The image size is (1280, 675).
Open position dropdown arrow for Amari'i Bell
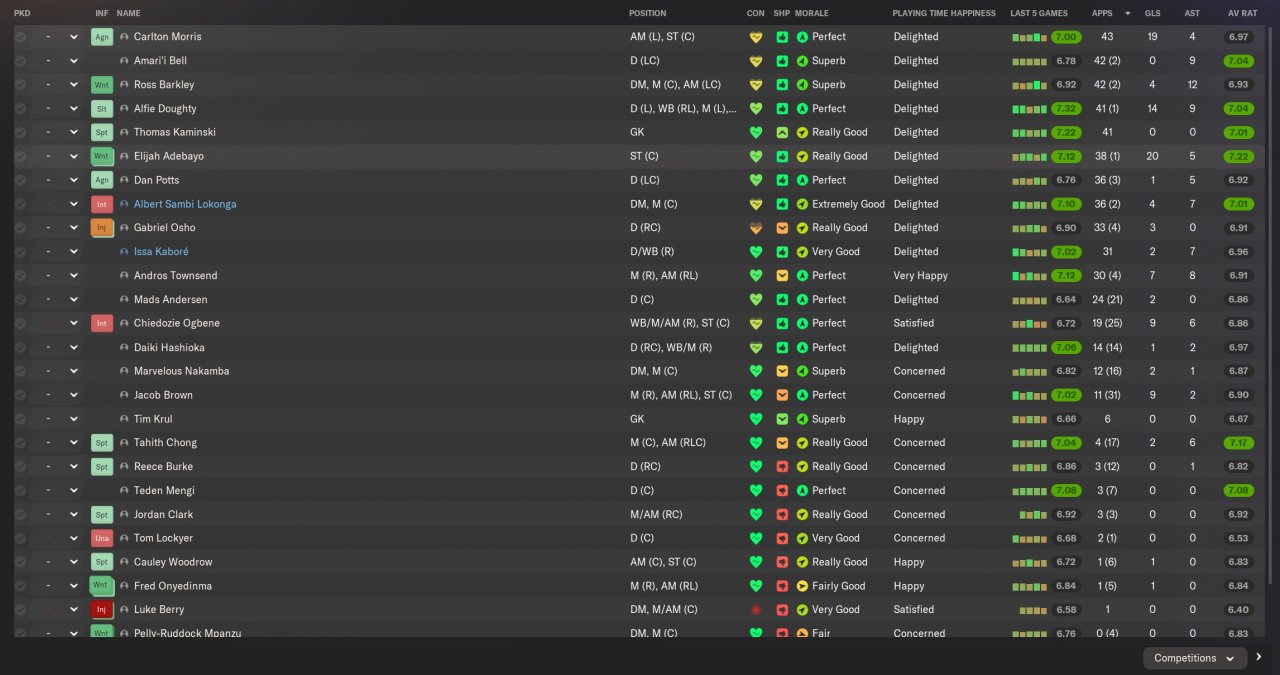pos(73,61)
